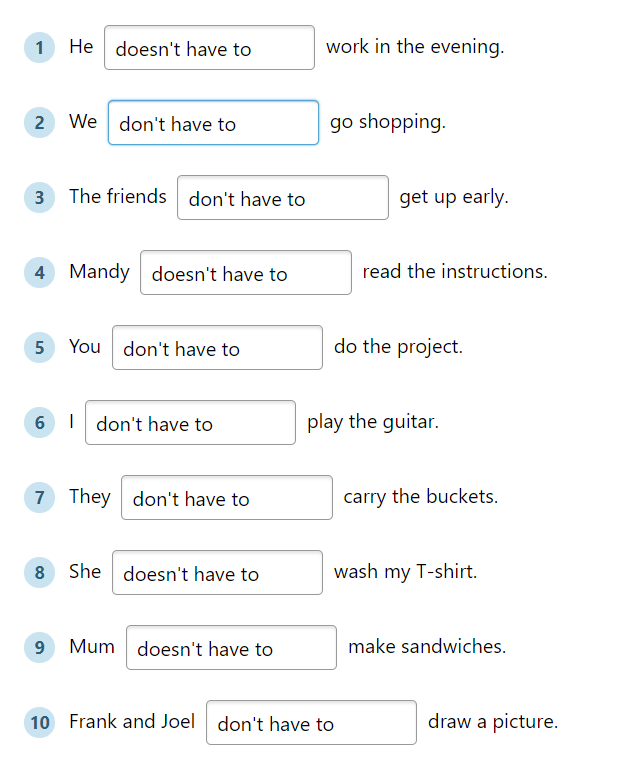The image size is (628, 769).
Task: Select the number 6 circle badge
Action: coord(39,422)
